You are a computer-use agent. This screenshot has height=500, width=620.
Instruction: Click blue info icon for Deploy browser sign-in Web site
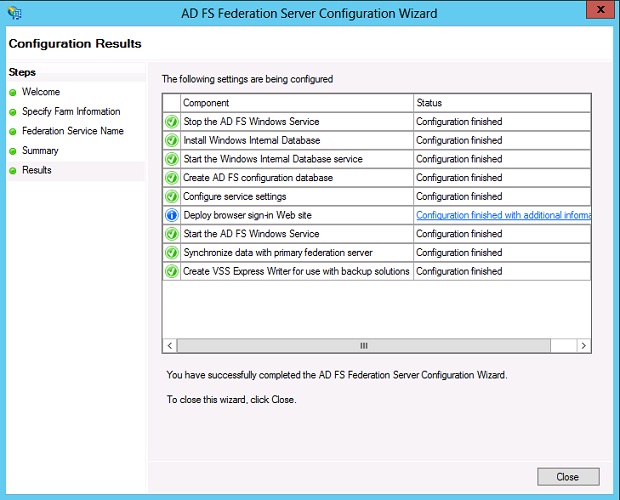click(x=172, y=215)
